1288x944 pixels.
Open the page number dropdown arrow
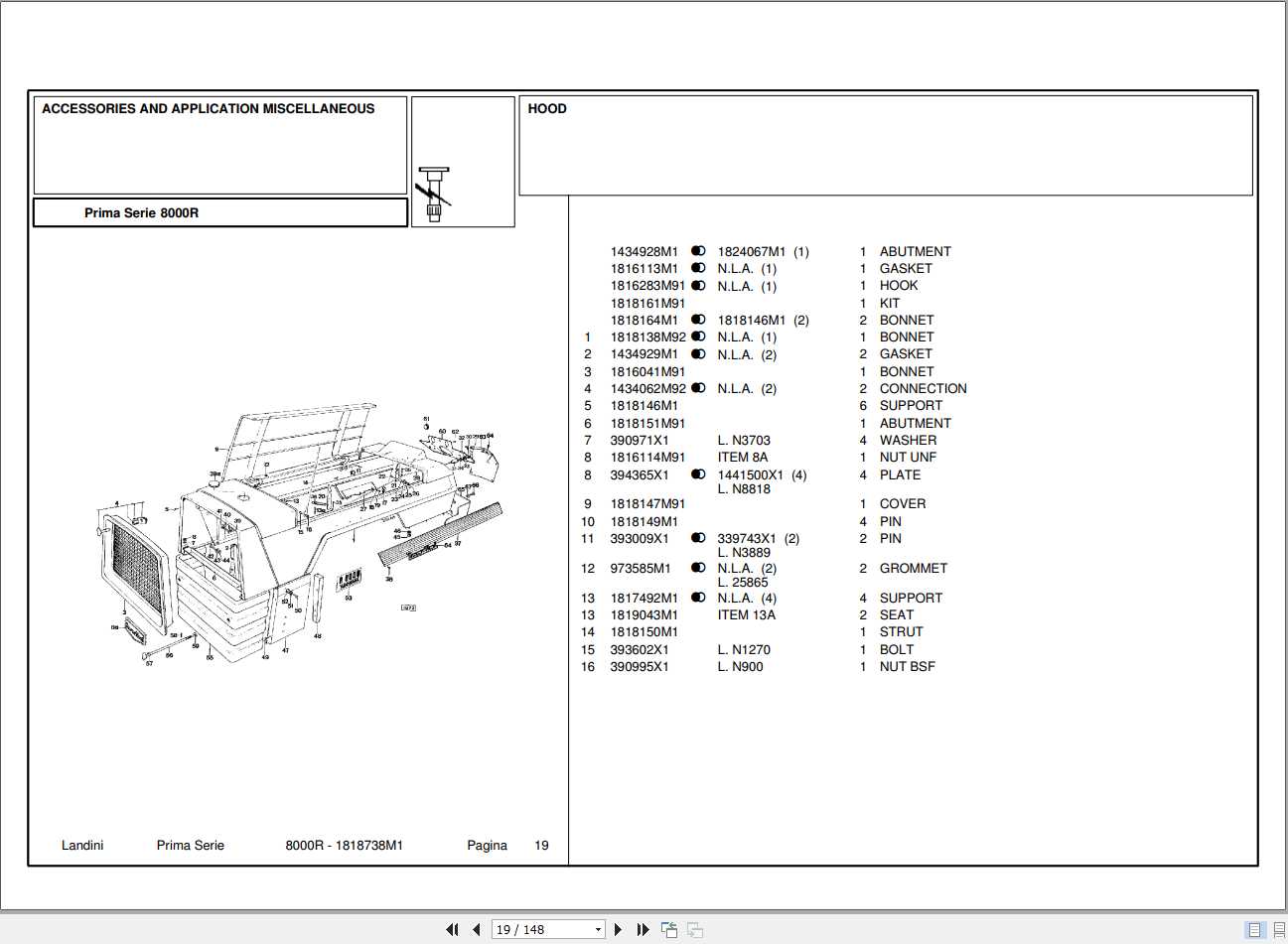(598, 930)
